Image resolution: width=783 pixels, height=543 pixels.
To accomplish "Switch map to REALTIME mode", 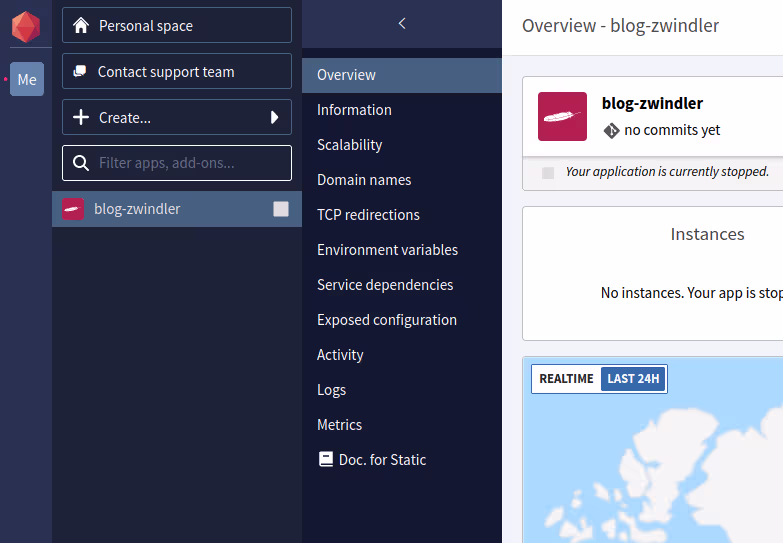I will point(566,379).
